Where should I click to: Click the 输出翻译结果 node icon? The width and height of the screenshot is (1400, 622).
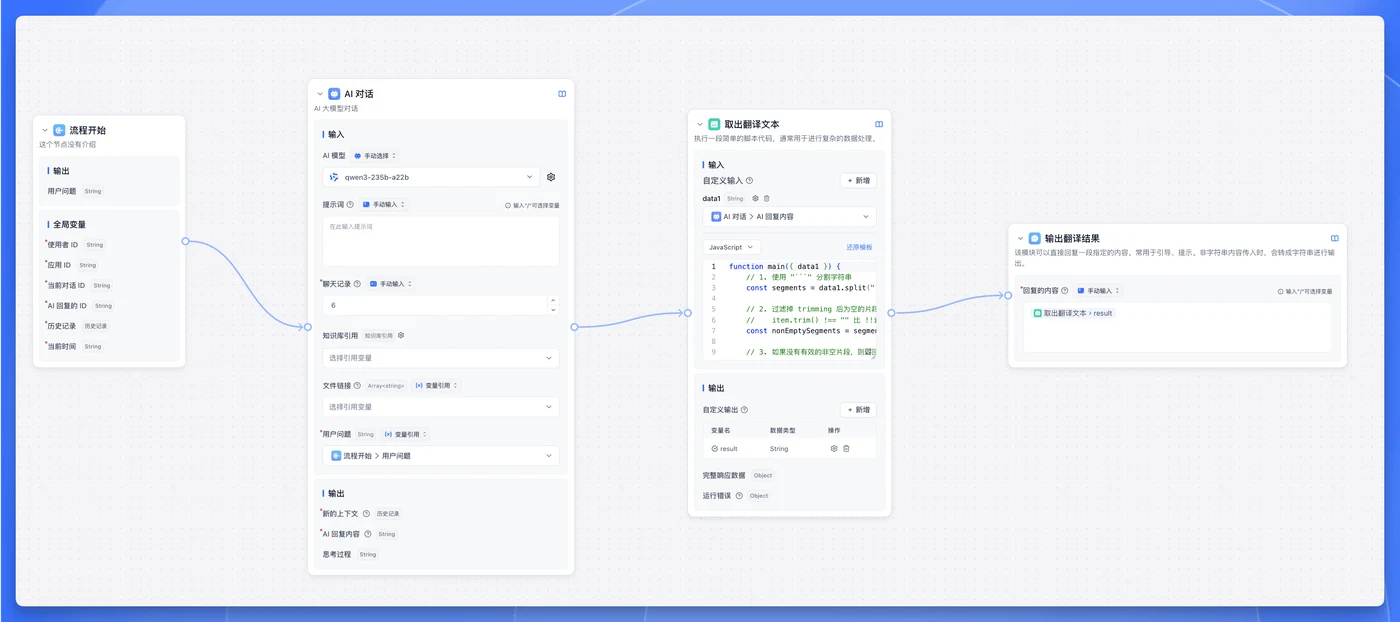1035,239
